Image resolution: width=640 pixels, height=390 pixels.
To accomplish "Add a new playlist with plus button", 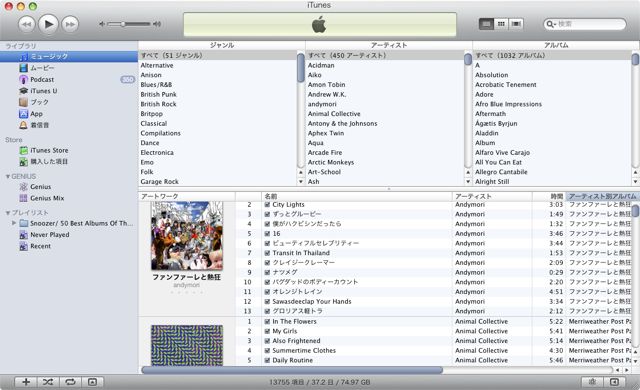I will (x=26, y=382).
